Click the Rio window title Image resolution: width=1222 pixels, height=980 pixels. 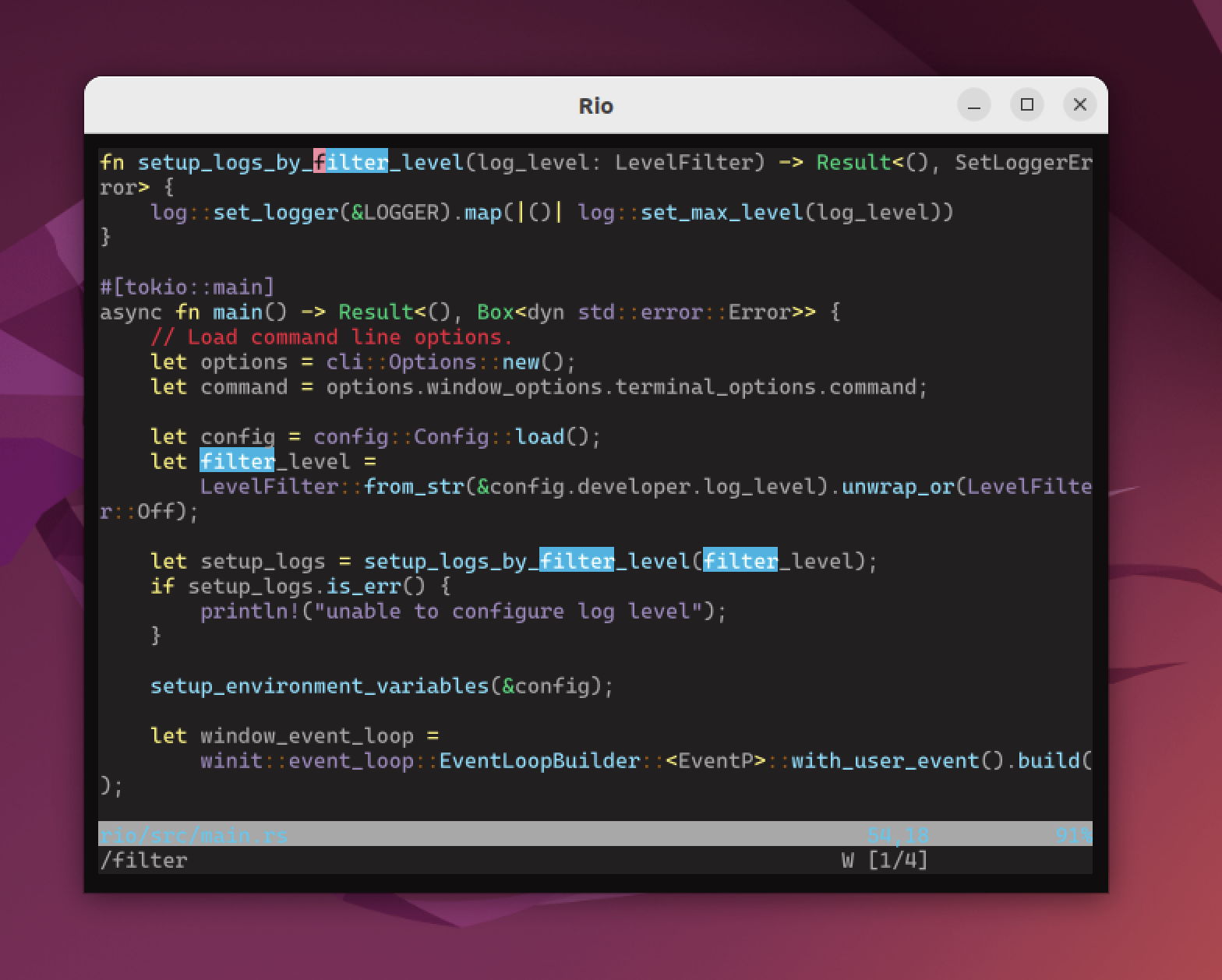tap(595, 106)
